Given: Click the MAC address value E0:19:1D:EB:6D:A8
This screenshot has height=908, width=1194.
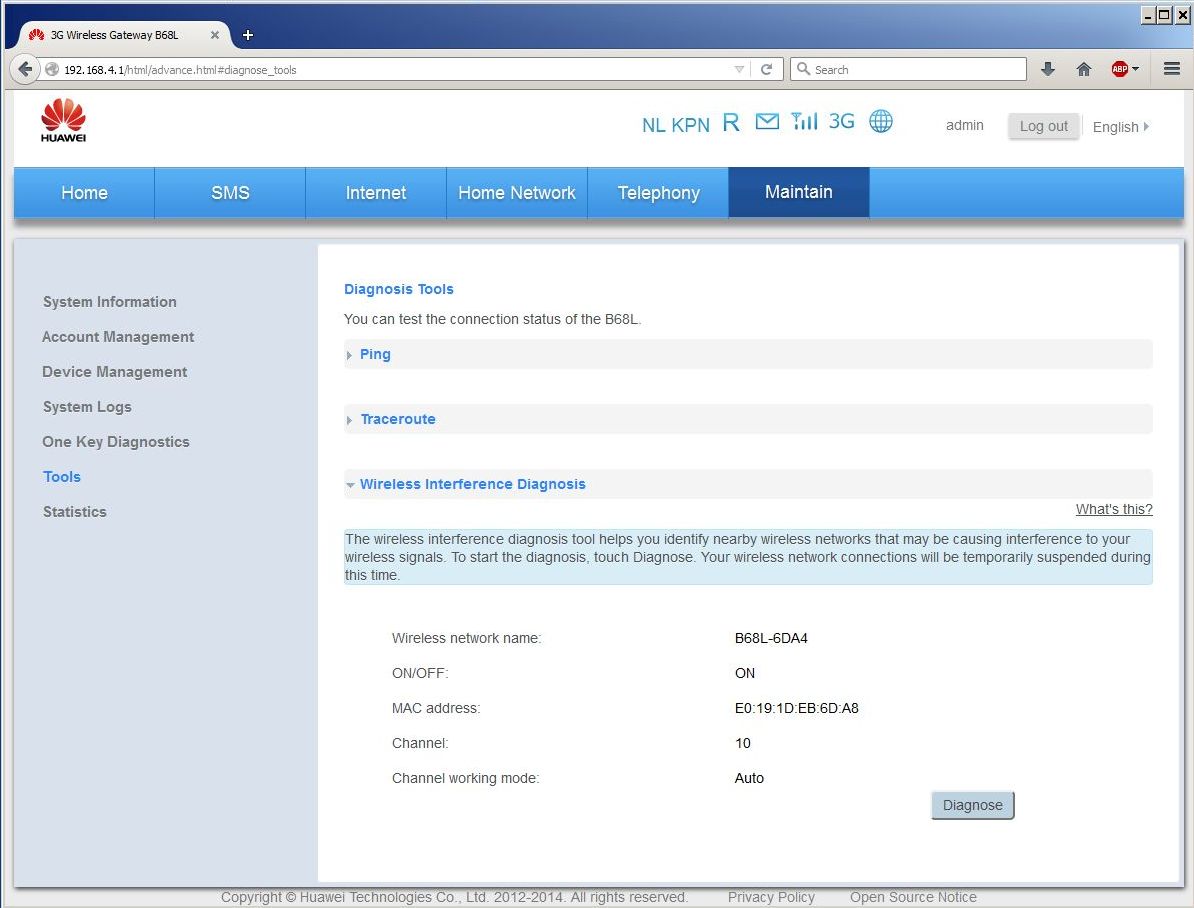Looking at the screenshot, I should click(x=797, y=708).
